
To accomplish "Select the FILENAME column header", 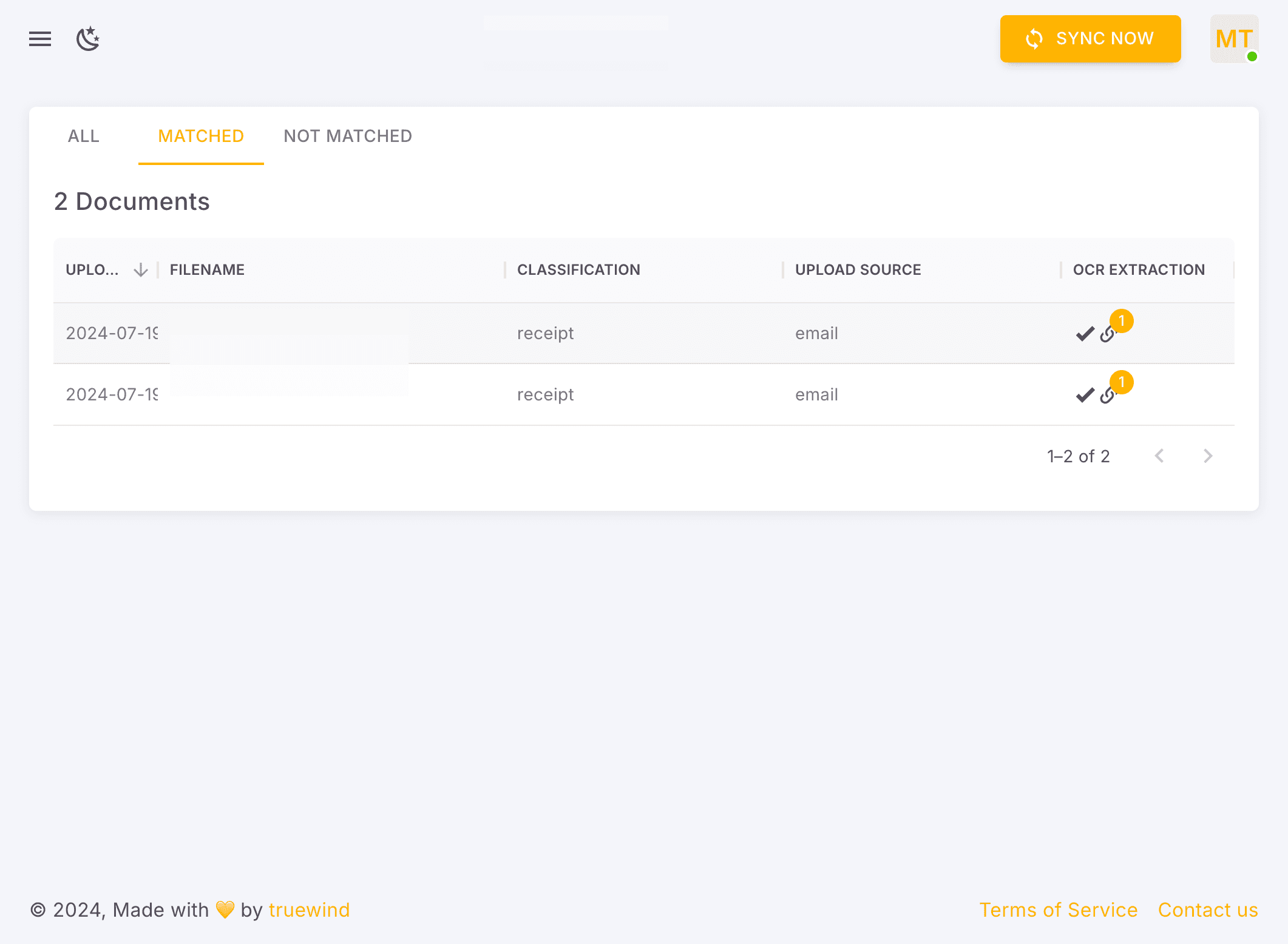I will pos(206,269).
